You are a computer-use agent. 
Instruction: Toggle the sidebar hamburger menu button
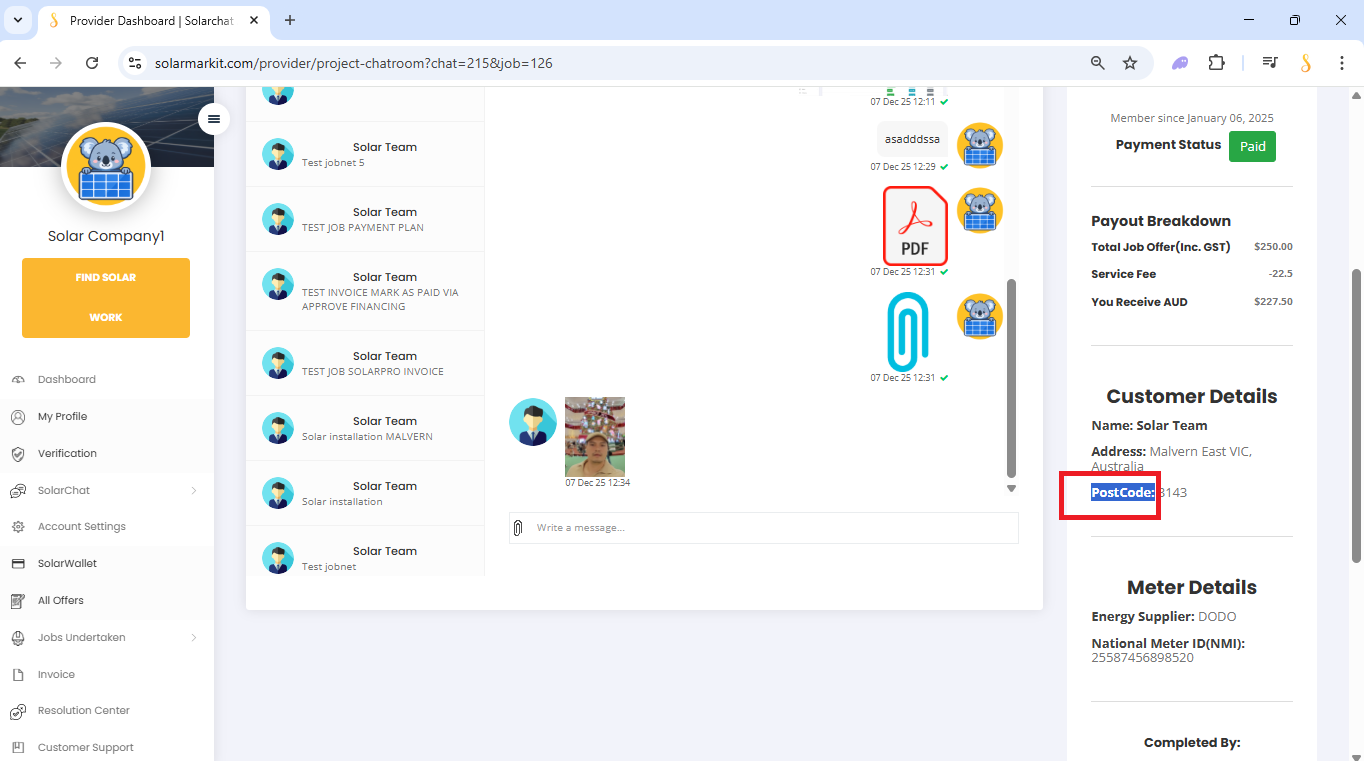213,119
